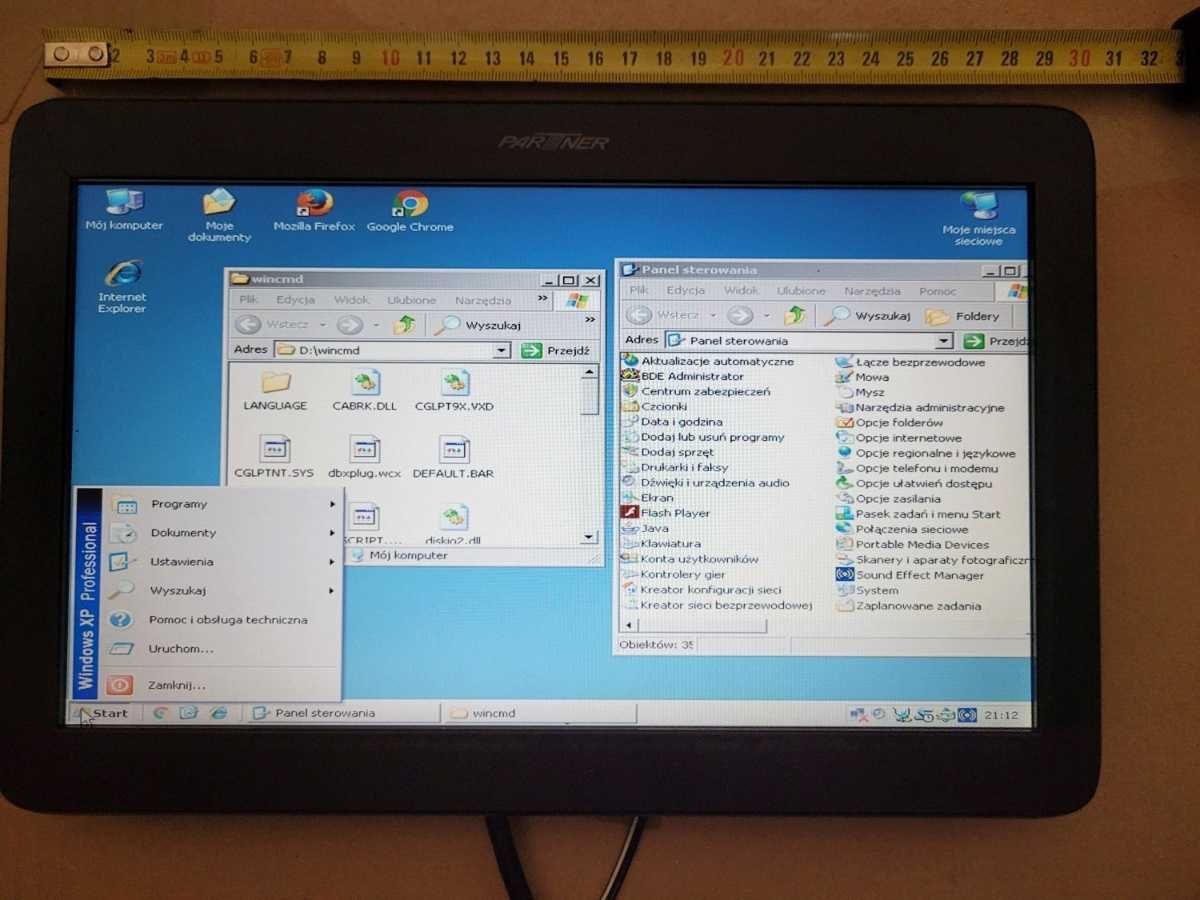Open Mysz in Panel sterowania
Viewport: 1200px width, 900px height.
pos(861,392)
